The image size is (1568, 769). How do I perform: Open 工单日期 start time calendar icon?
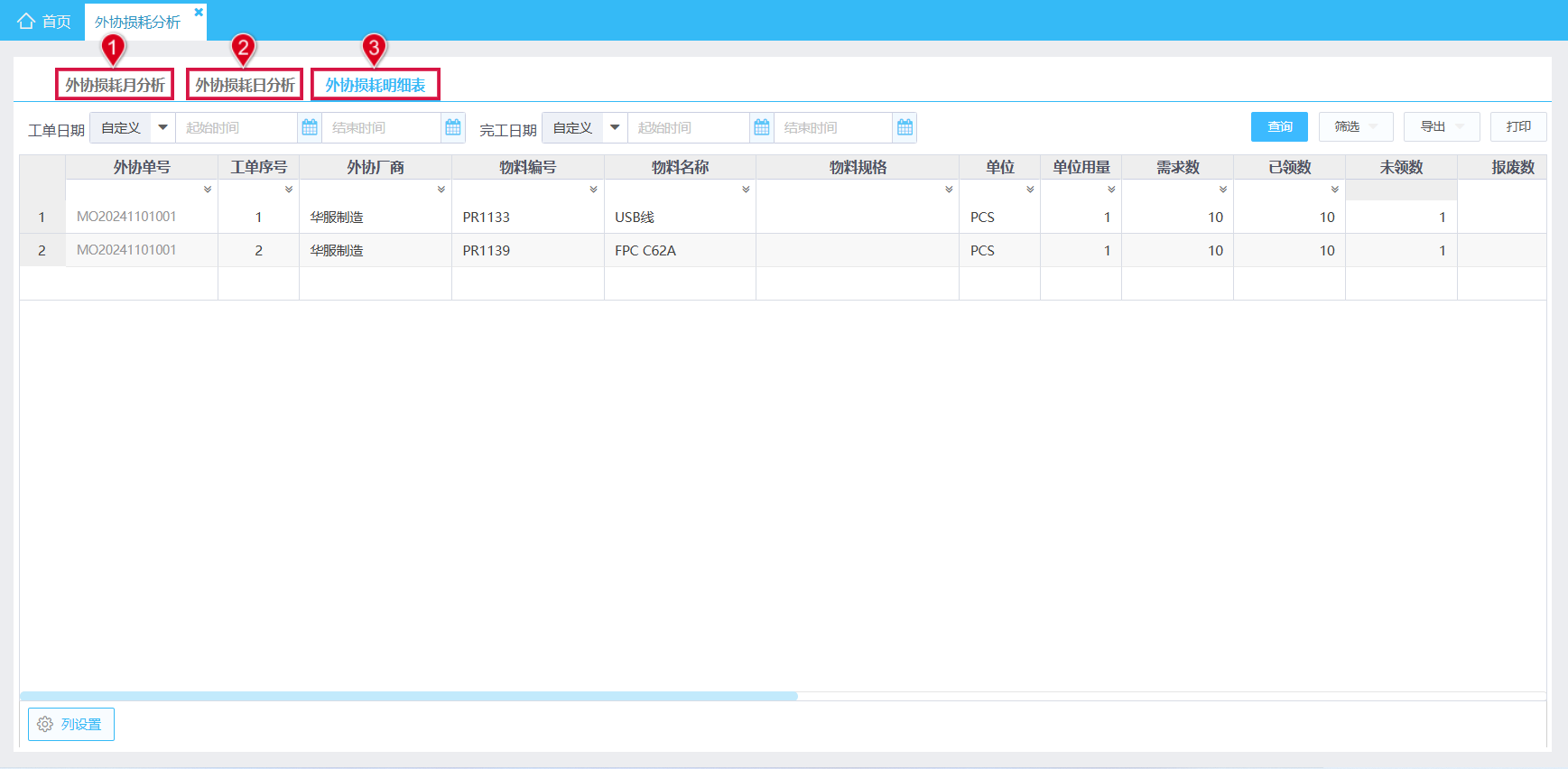(310, 127)
